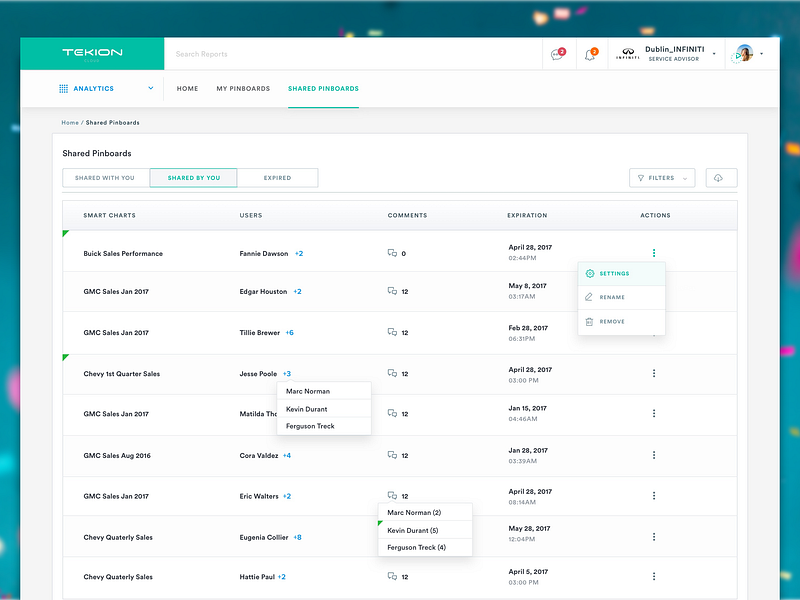Image resolution: width=800 pixels, height=600 pixels.
Task: Click comments icon in Tillie Brewer row
Action: (392, 332)
